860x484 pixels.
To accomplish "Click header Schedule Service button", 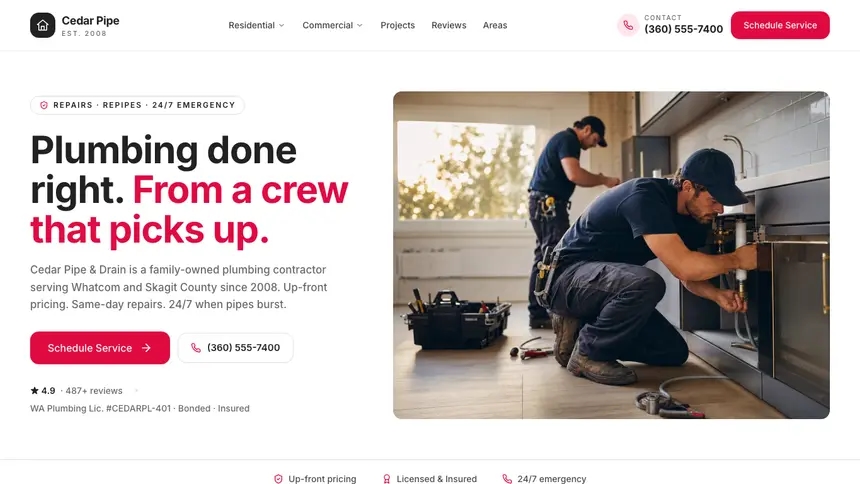I will (780, 25).
